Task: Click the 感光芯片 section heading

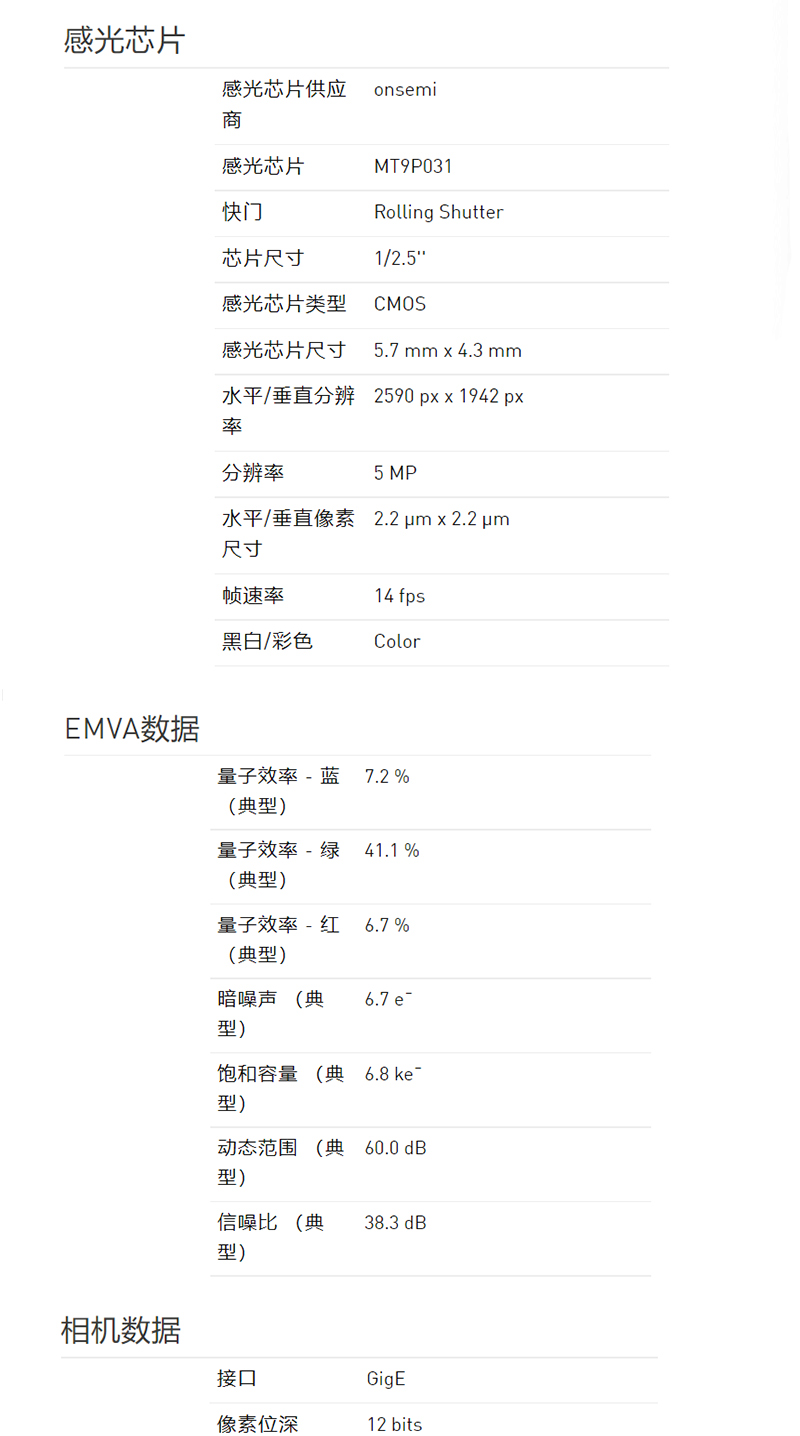Action: pos(124,40)
